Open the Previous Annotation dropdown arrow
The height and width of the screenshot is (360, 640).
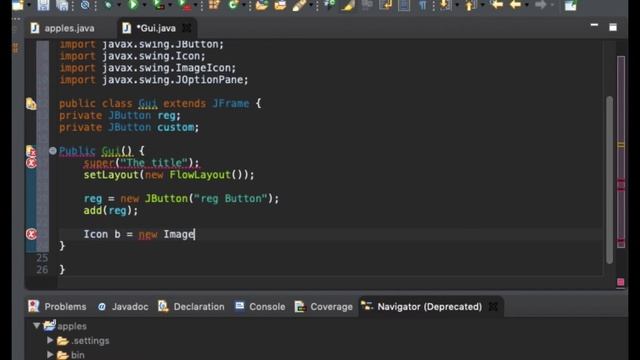click(x=482, y=5)
